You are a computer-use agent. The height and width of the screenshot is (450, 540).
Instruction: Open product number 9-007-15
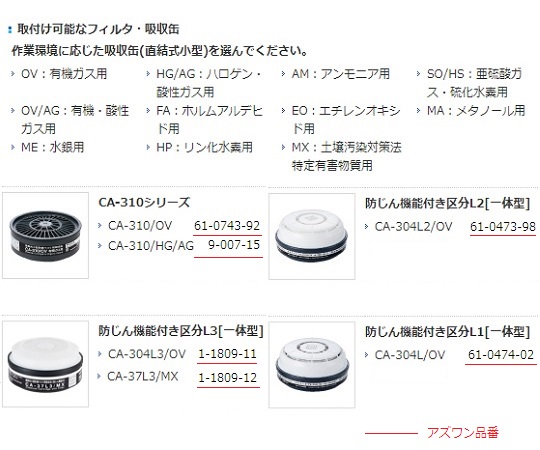[234, 245]
